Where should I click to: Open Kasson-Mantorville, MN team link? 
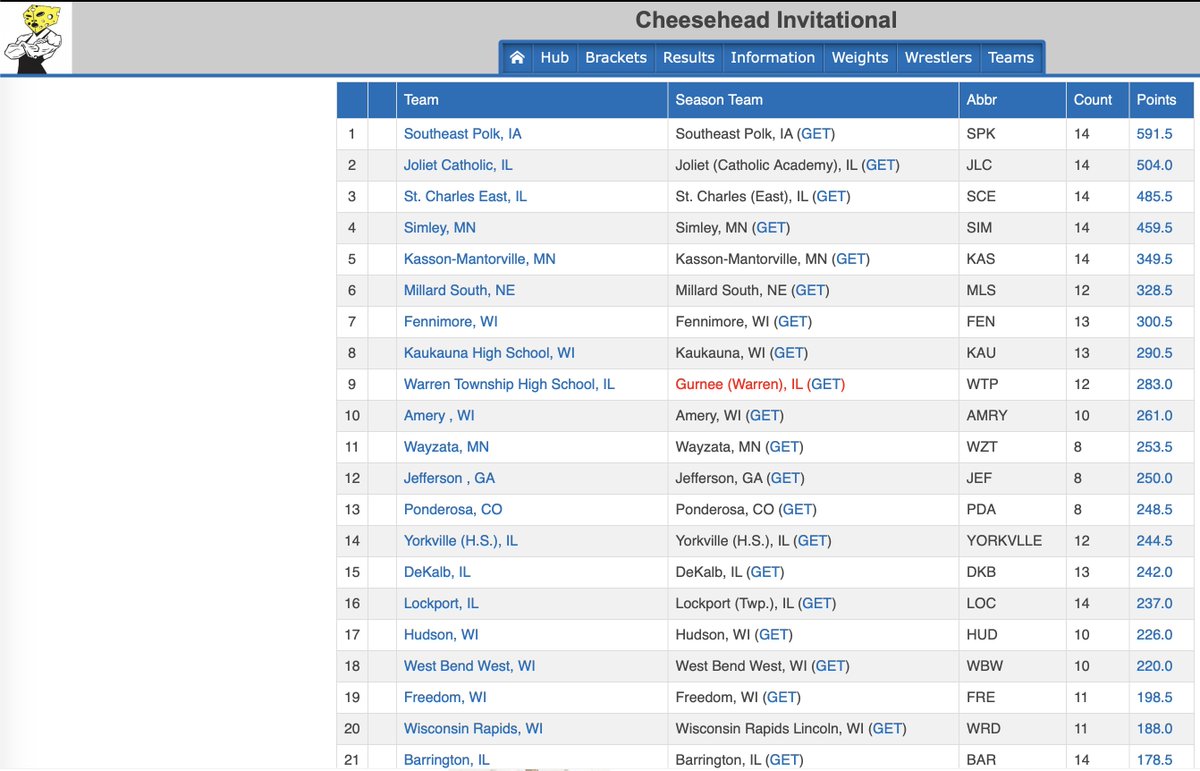point(480,259)
